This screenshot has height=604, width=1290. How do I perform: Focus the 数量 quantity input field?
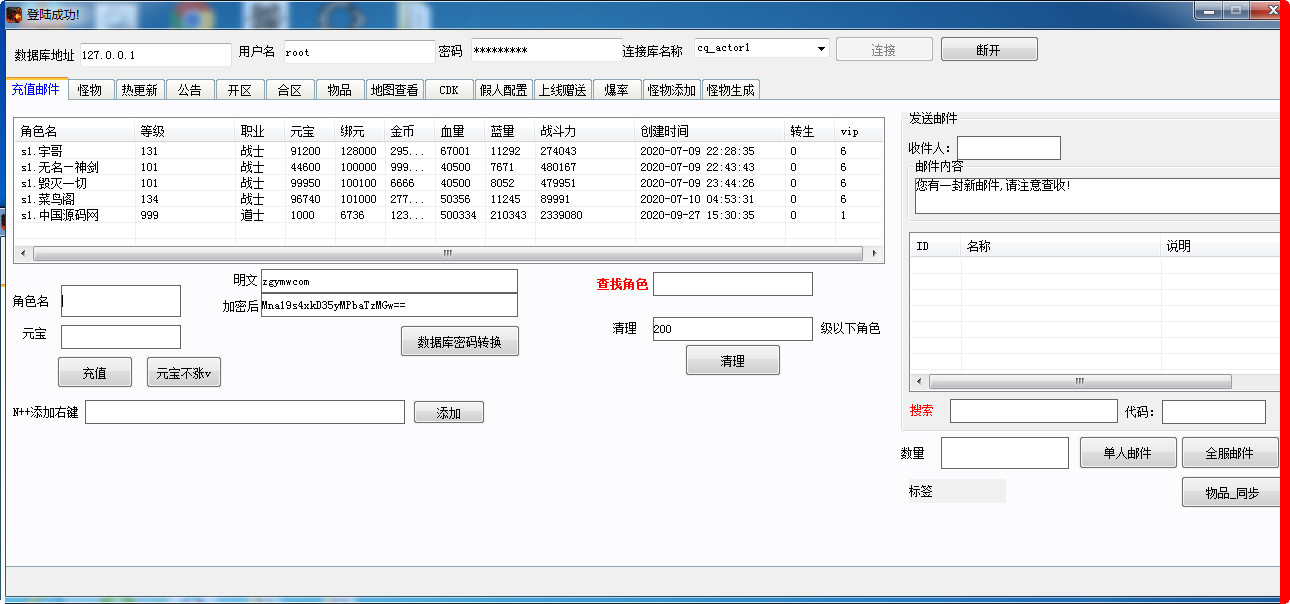coord(1005,453)
